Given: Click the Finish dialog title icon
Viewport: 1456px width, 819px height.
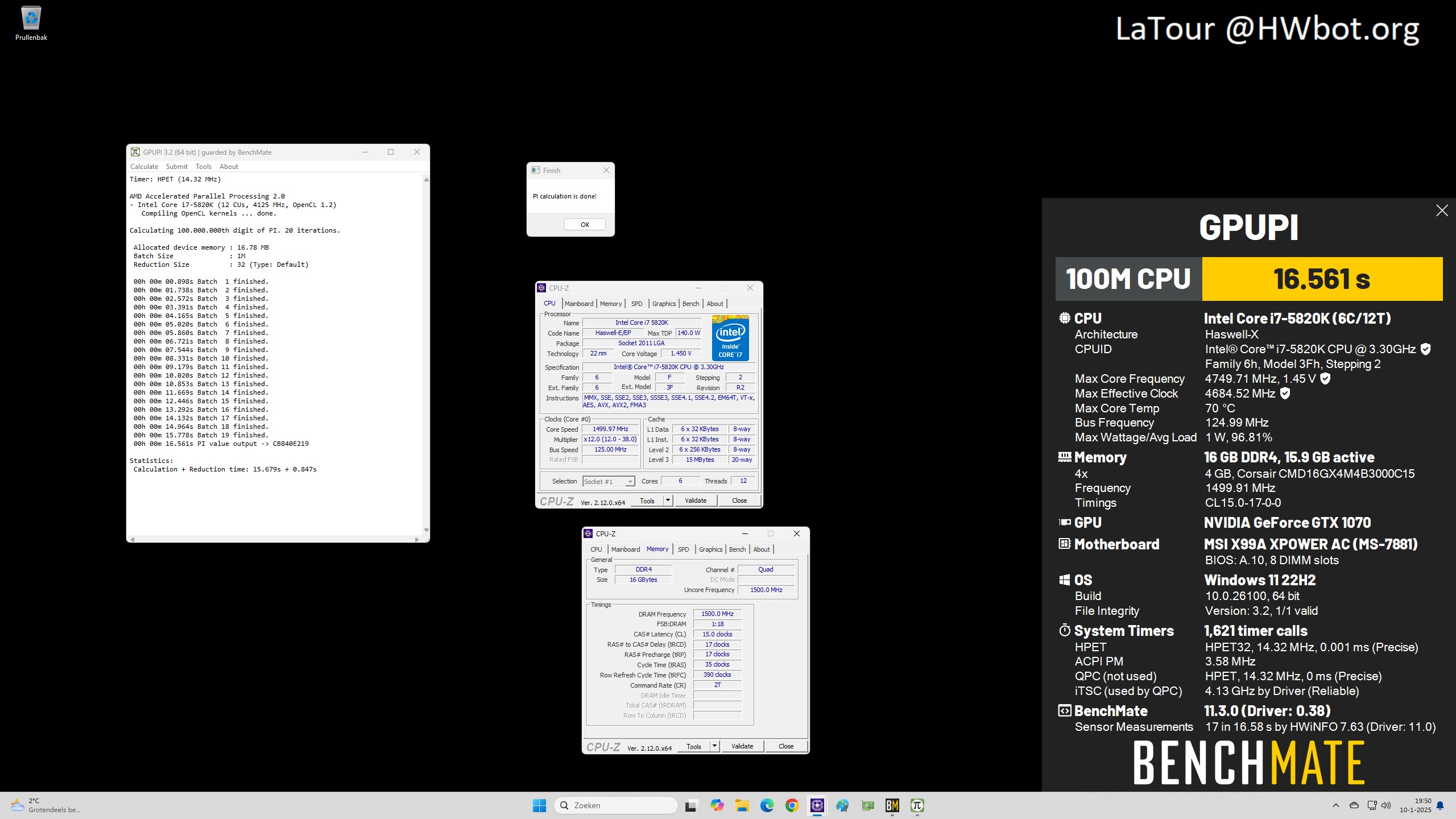Looking at the screenshot, I should click(x=535, y=170).
